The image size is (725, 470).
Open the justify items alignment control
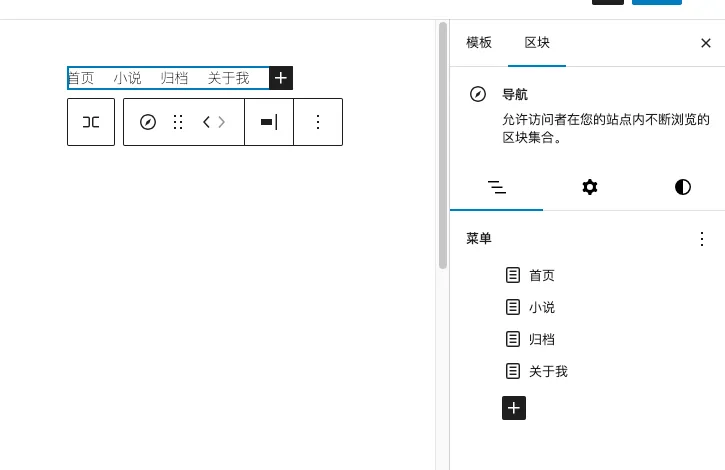[x=269, y=122]
